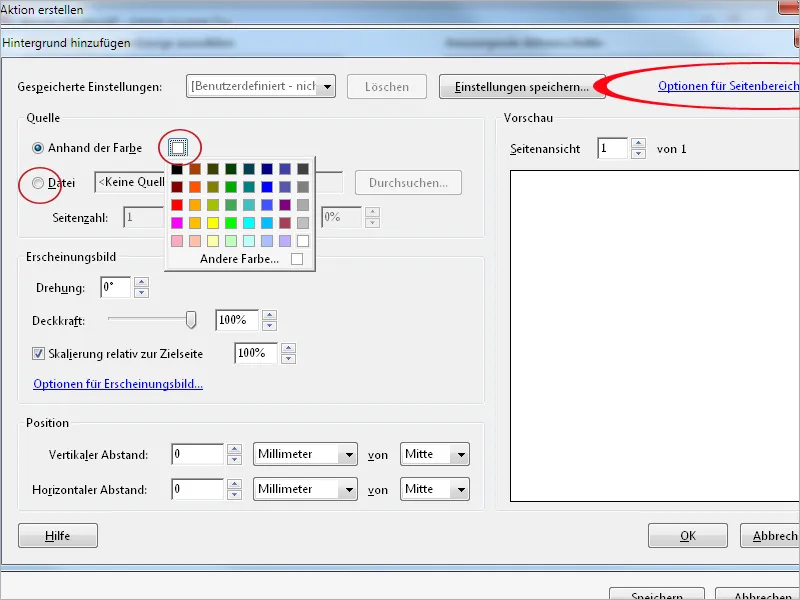Decrease Horizontaler Abstand with down arrow
The height and width of the screenshot is (600, 800).
[234, 494]
